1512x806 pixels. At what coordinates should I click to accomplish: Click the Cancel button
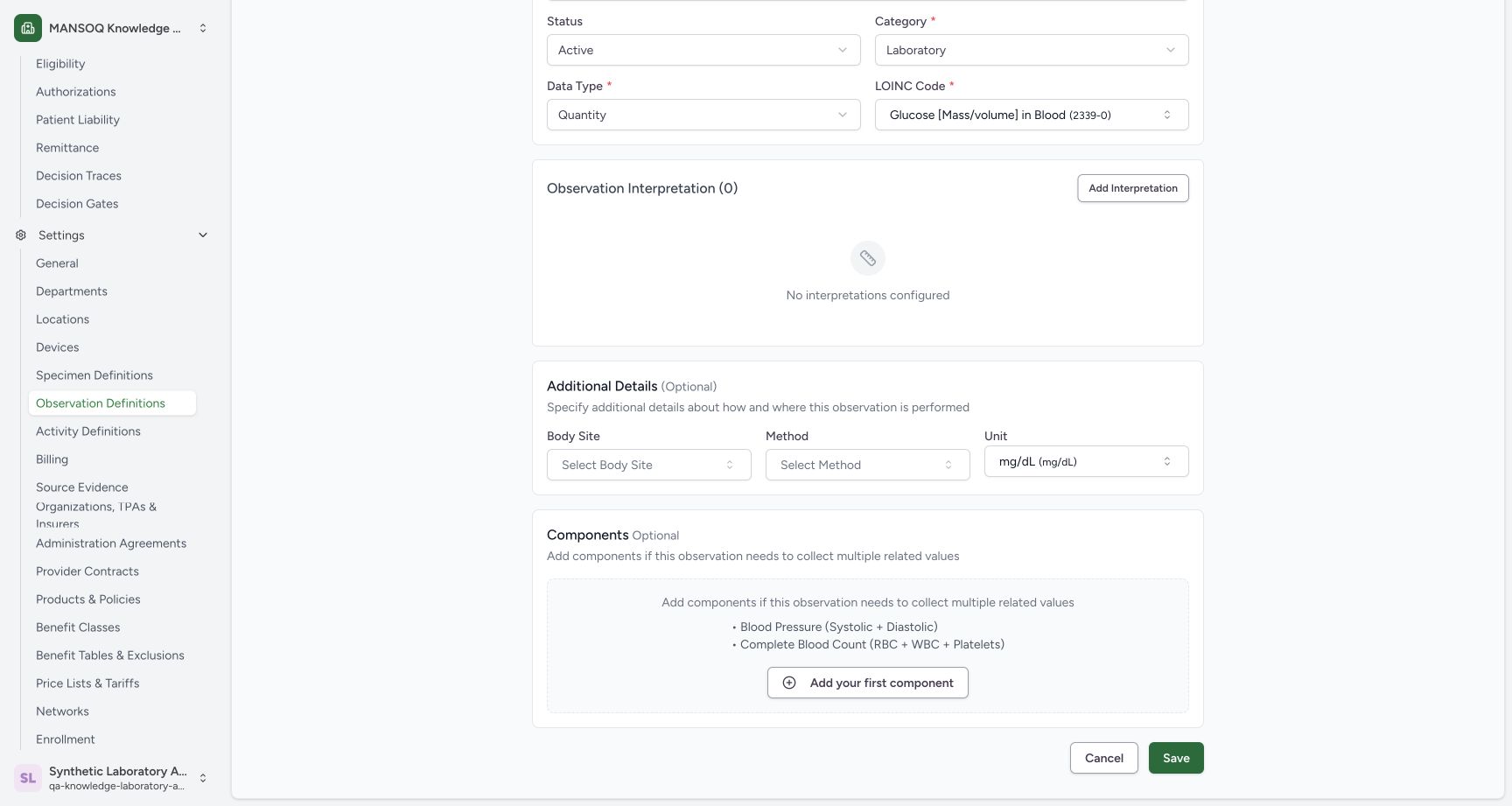tap(1104, 758)
